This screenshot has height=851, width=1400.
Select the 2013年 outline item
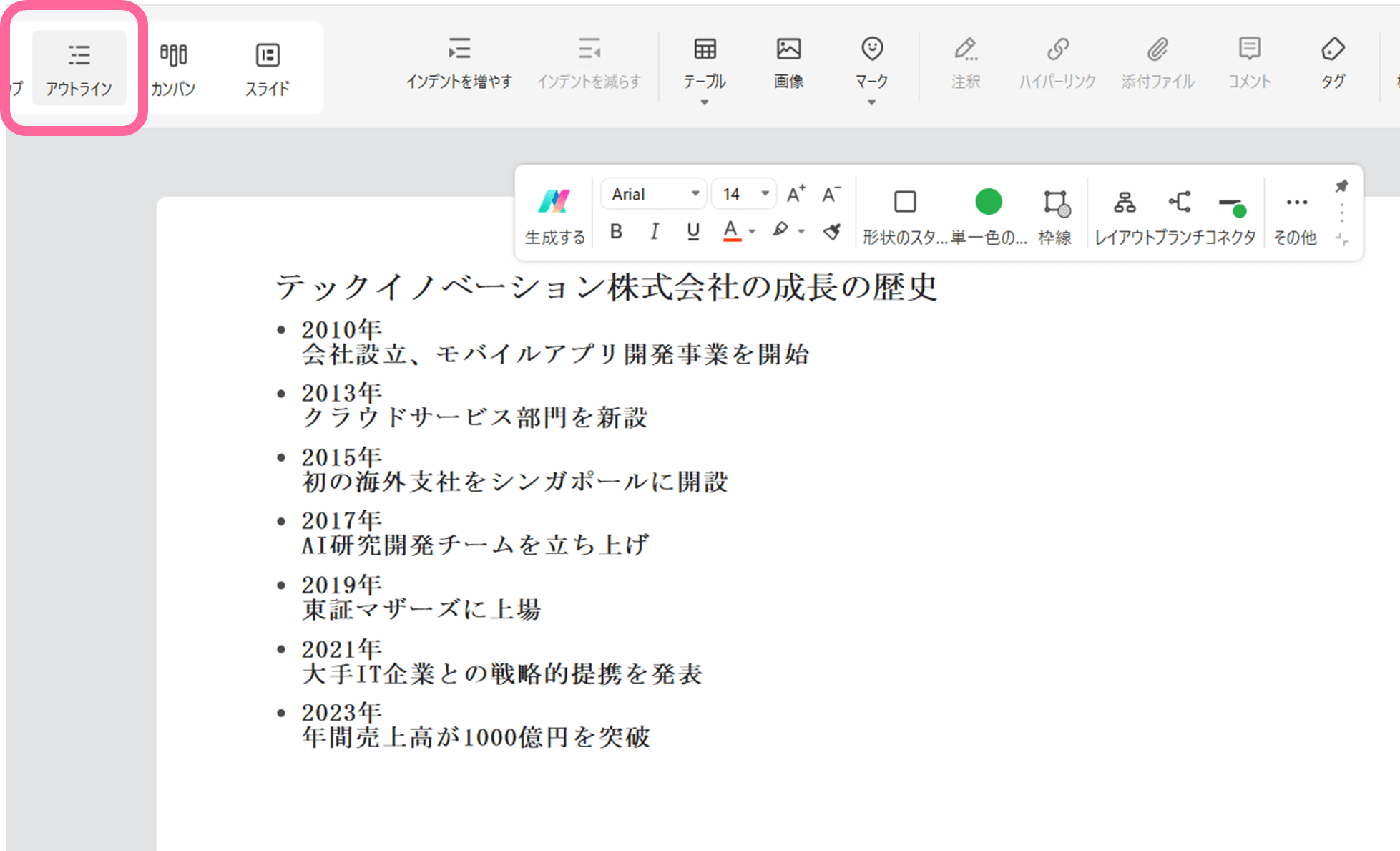(342, 393)
